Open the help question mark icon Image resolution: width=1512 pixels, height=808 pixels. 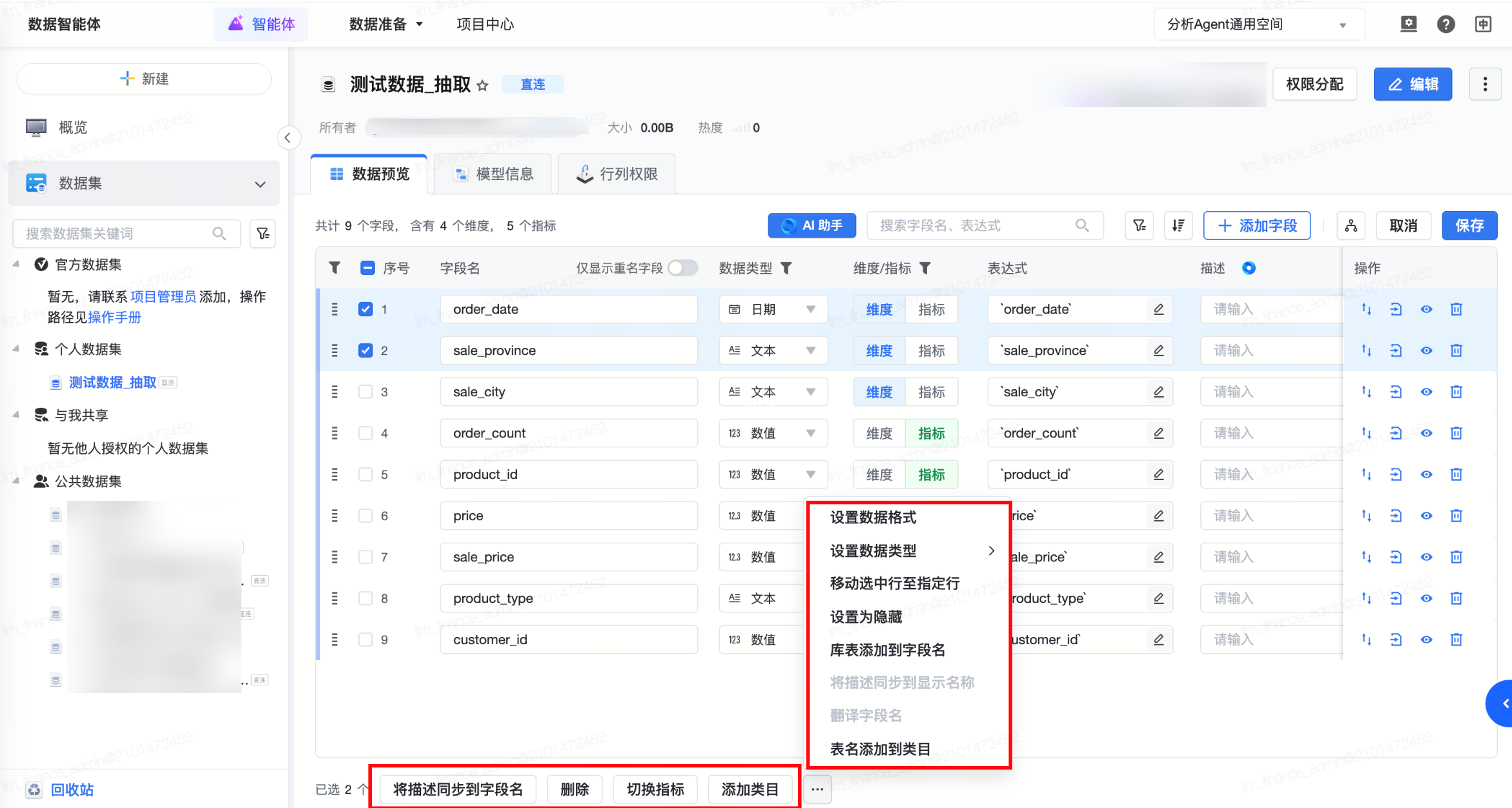click(x=1446, y=25)
